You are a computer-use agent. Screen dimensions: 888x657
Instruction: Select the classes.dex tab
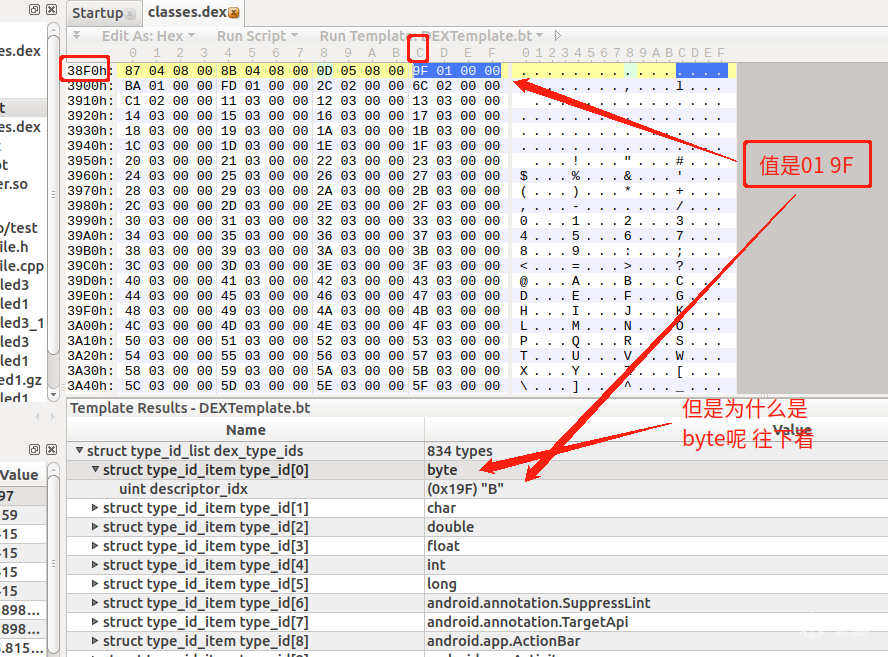(193, 12)
